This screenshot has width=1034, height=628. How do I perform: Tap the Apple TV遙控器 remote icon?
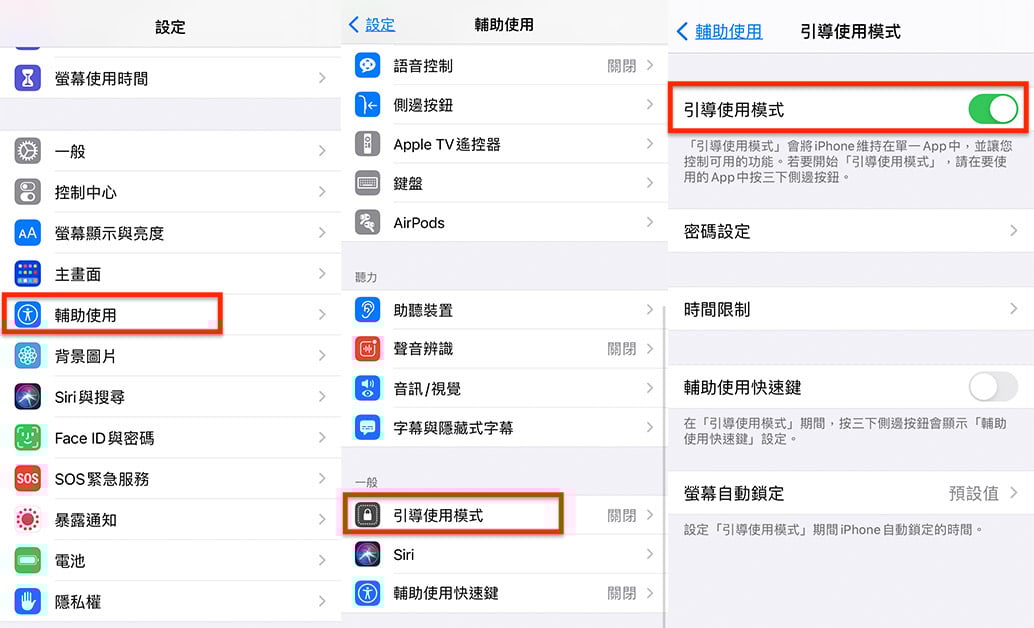[368, 144]
